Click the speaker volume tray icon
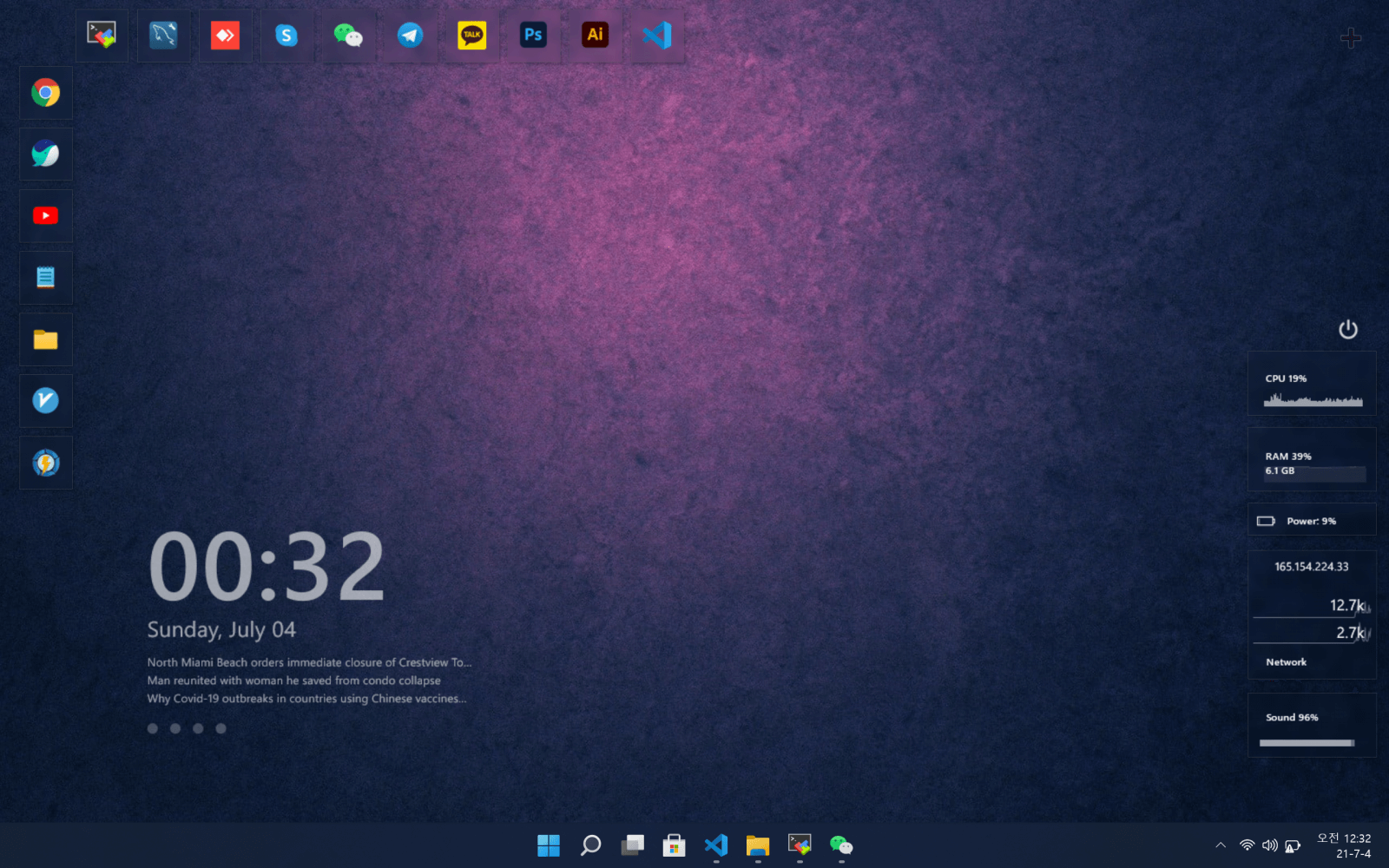 1269,845
